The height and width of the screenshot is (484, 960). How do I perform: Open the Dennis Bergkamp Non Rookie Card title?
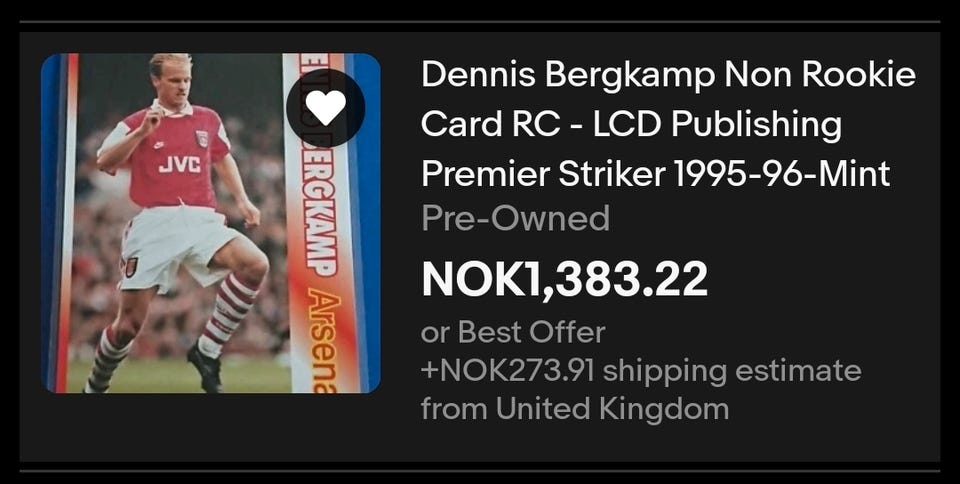(x=668, y=125)
